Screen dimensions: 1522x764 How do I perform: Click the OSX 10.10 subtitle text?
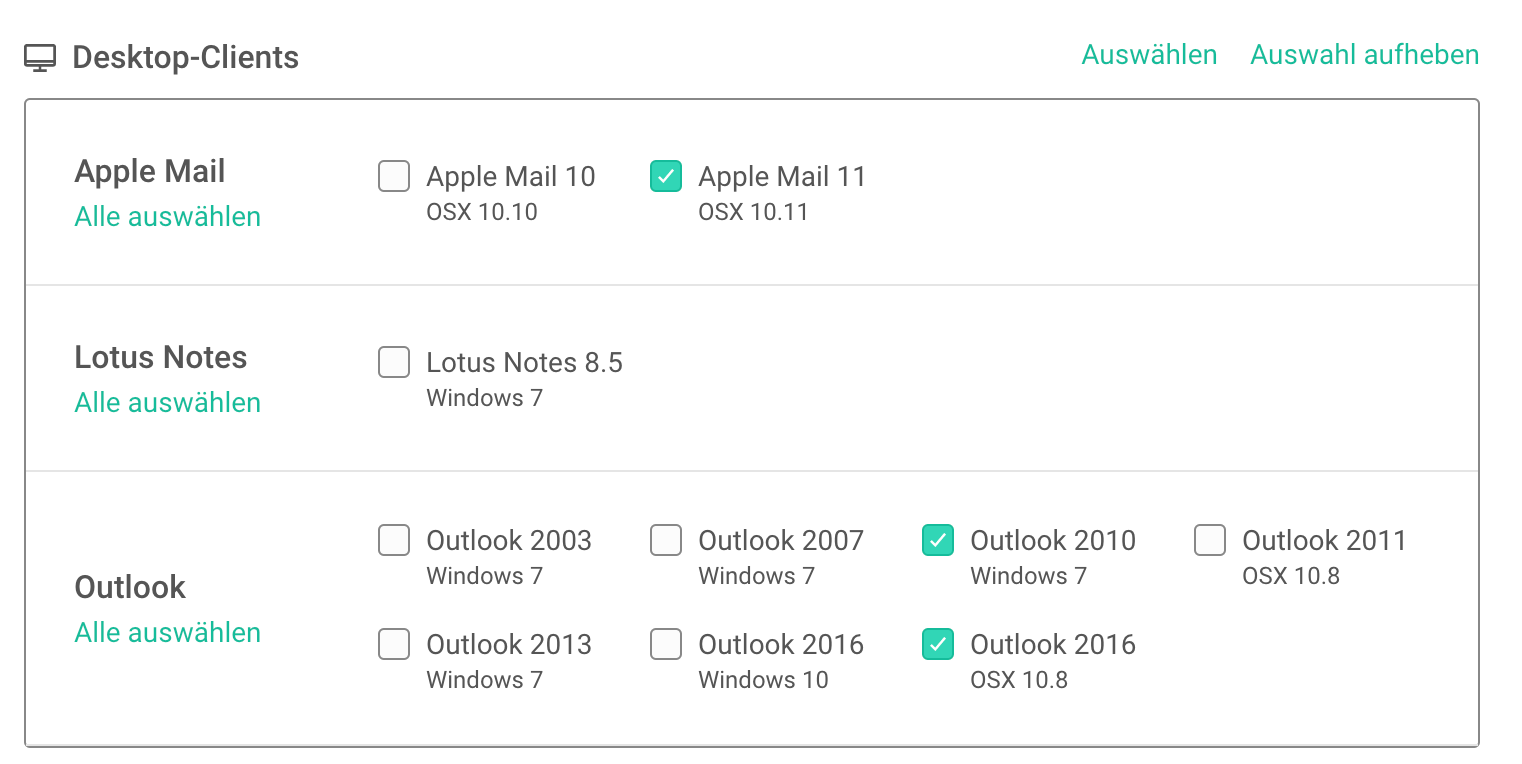pyautogui.click(x=482, y=212)
